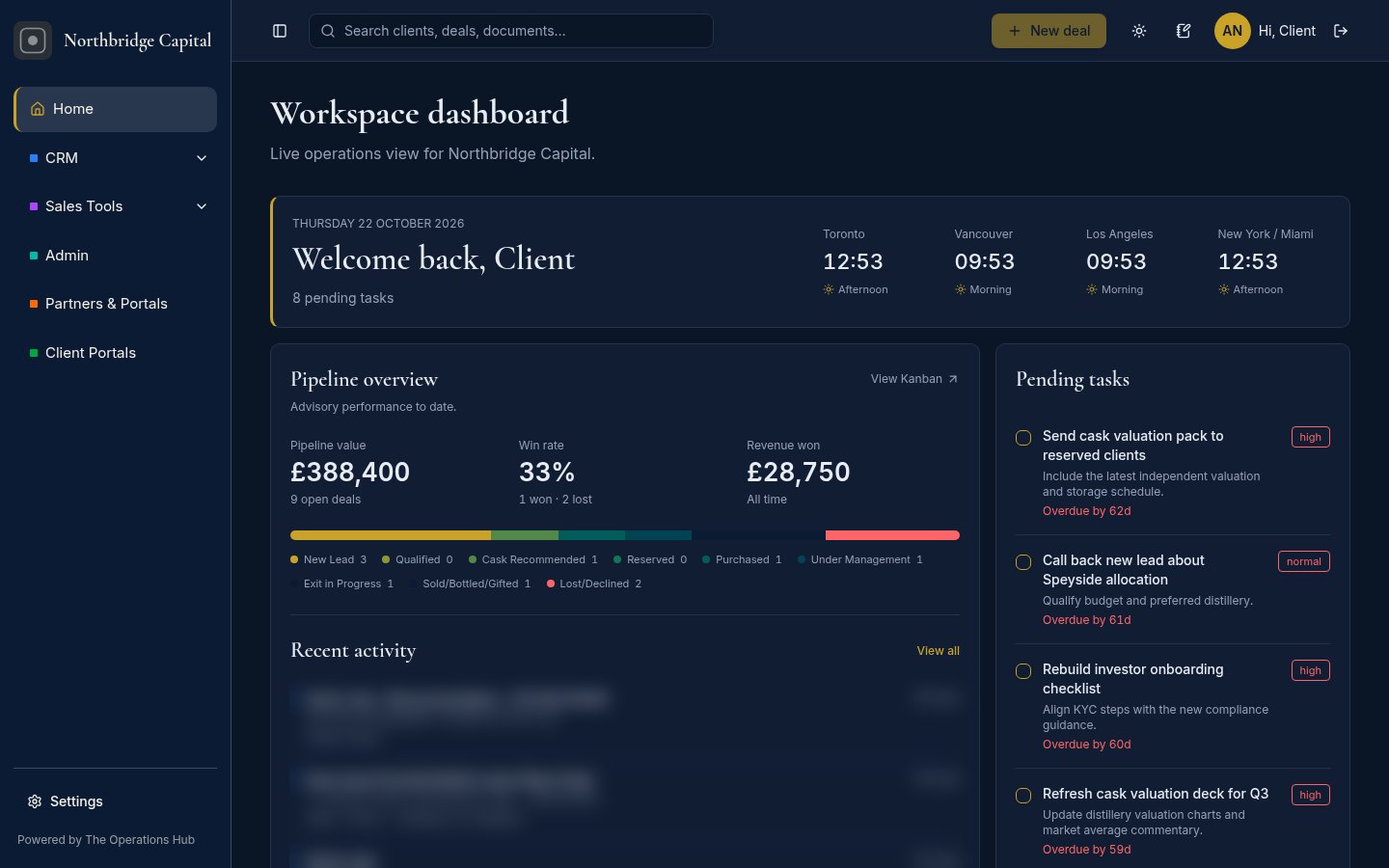The image size is (1389, 868).
Task: Click the New deal button
Action: click(x=1049, y=31)
